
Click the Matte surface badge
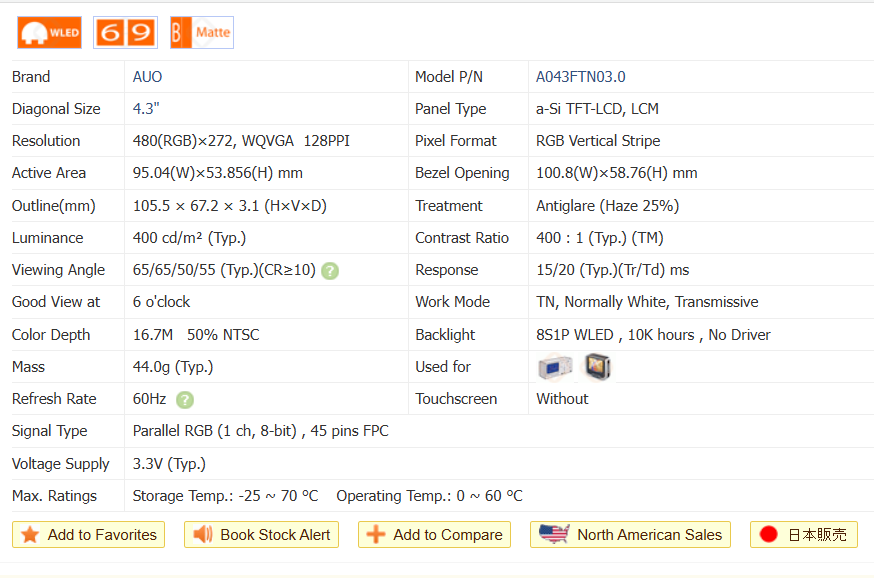(x=201, y=33)
